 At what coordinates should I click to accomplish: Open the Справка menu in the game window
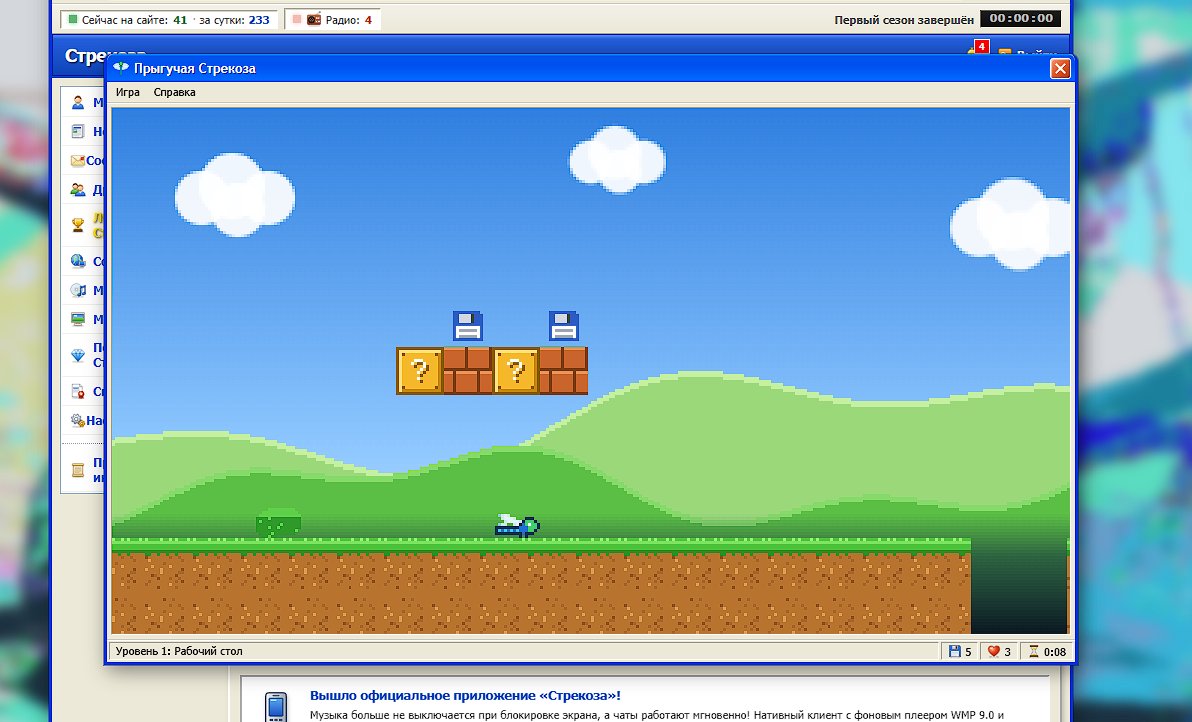coord(174,92)
